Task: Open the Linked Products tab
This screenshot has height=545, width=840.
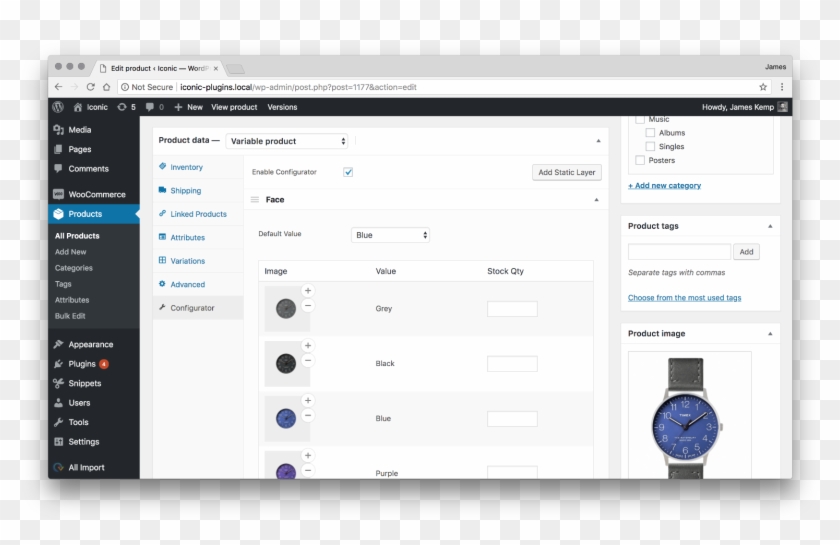Action: tap(198, 214)
